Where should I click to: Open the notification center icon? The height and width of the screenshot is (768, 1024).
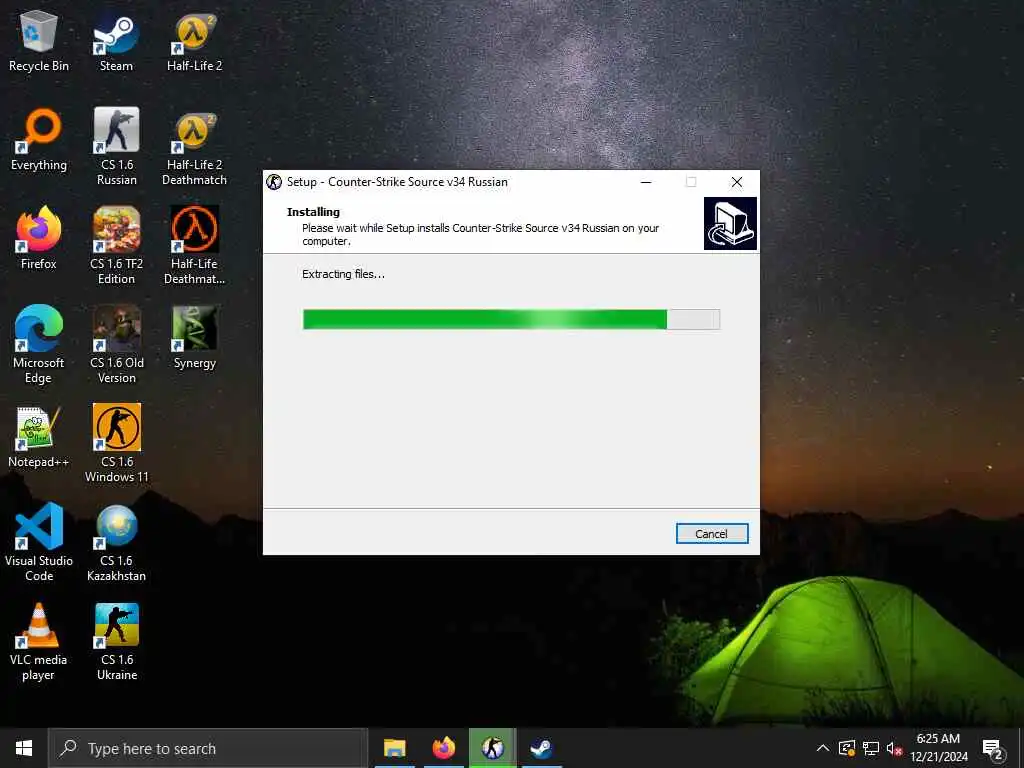click(x=993, y=749)
